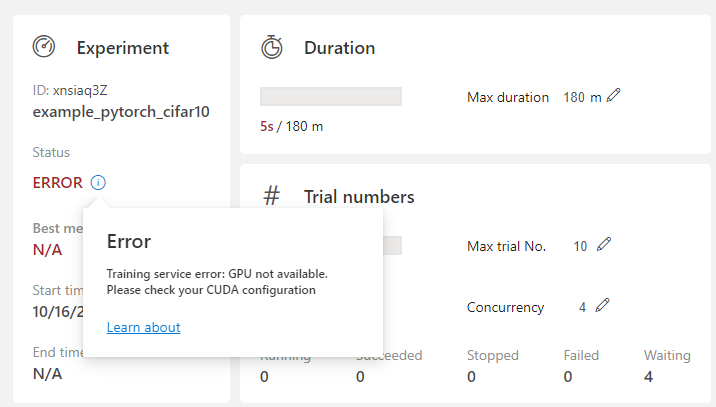Click the info icon next to ERROR status

[98, 182]
